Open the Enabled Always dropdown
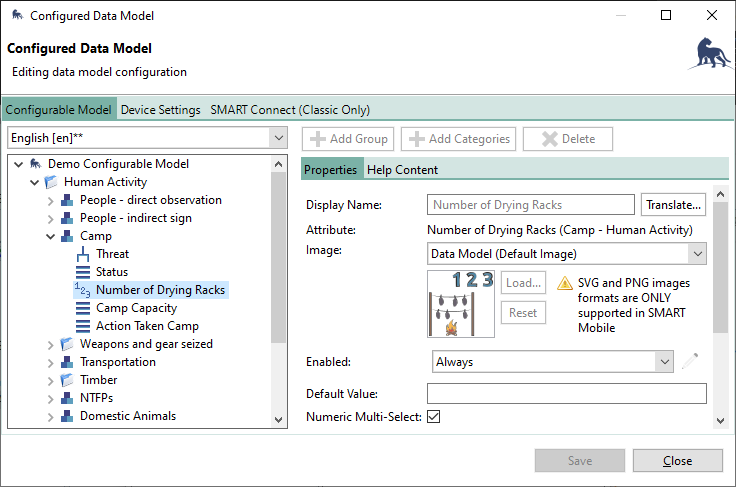 click(553, 362)
